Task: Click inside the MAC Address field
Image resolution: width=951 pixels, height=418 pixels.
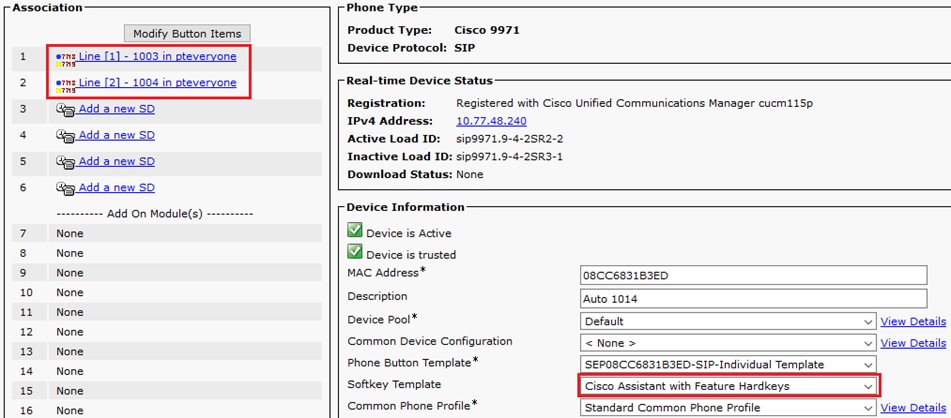Action: point(753,275)
